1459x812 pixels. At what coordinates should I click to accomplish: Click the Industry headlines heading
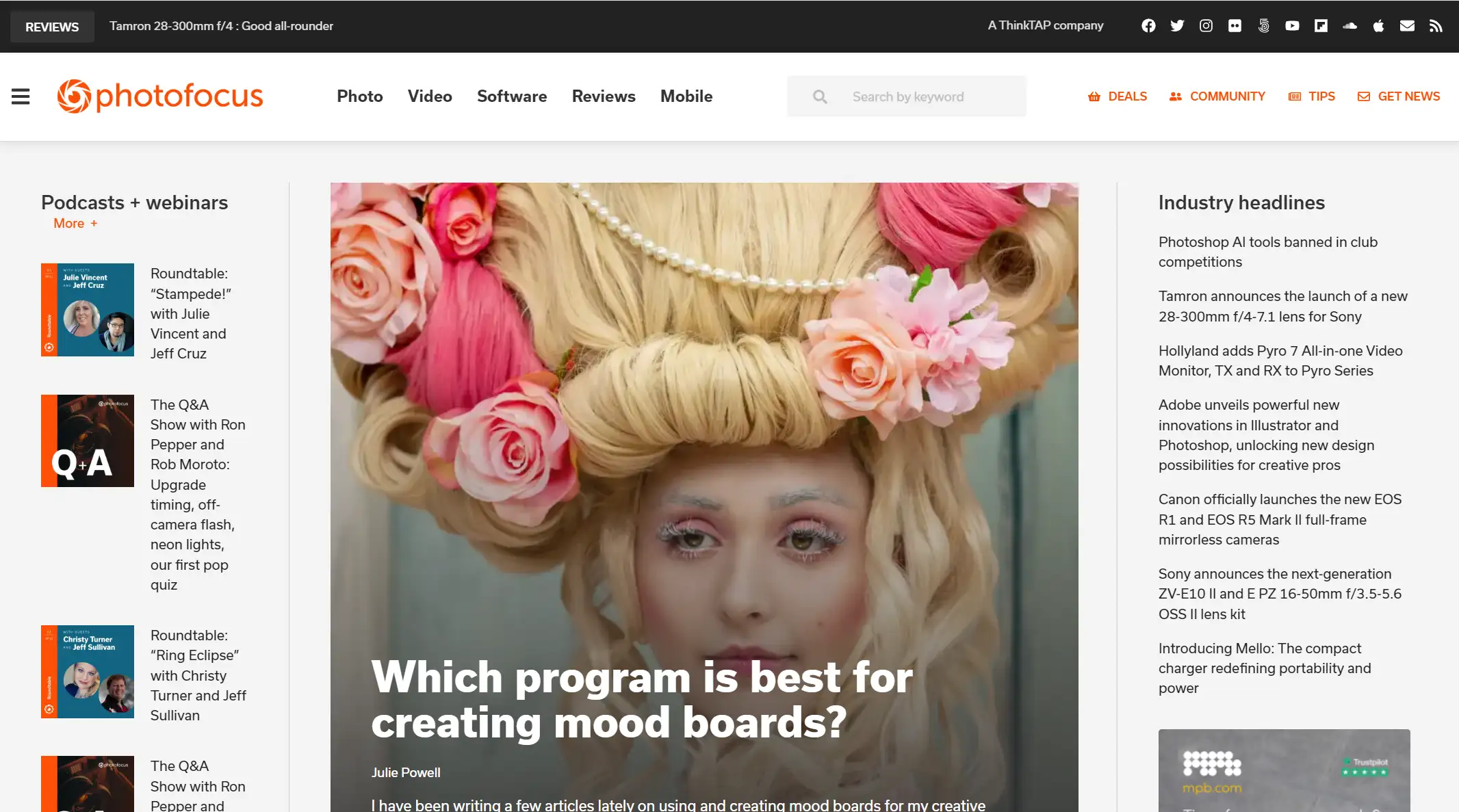click(x=1241, y=202)
